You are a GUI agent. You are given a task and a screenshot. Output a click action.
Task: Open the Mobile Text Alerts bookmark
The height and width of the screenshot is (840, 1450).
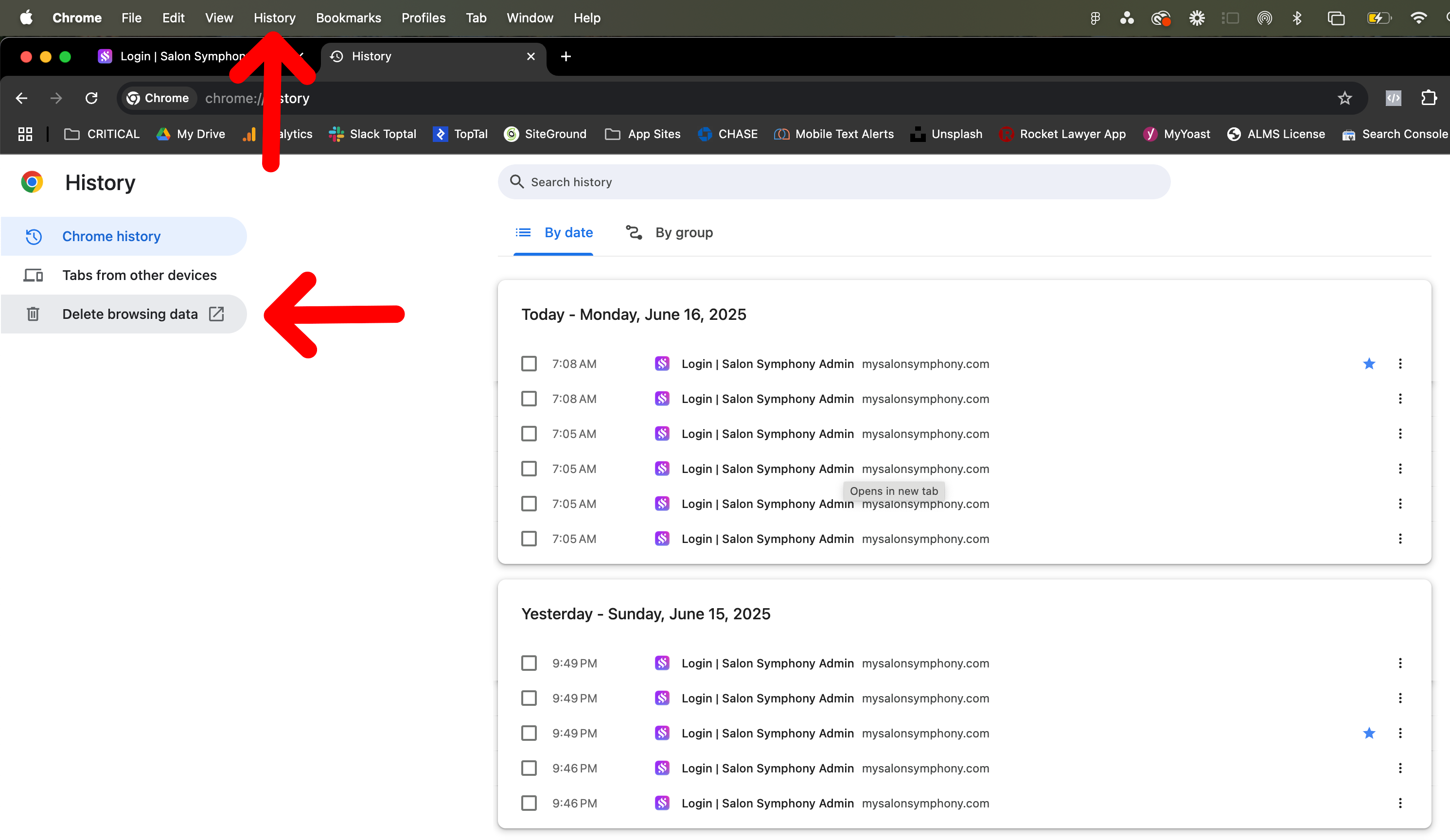tap(834, 134)
